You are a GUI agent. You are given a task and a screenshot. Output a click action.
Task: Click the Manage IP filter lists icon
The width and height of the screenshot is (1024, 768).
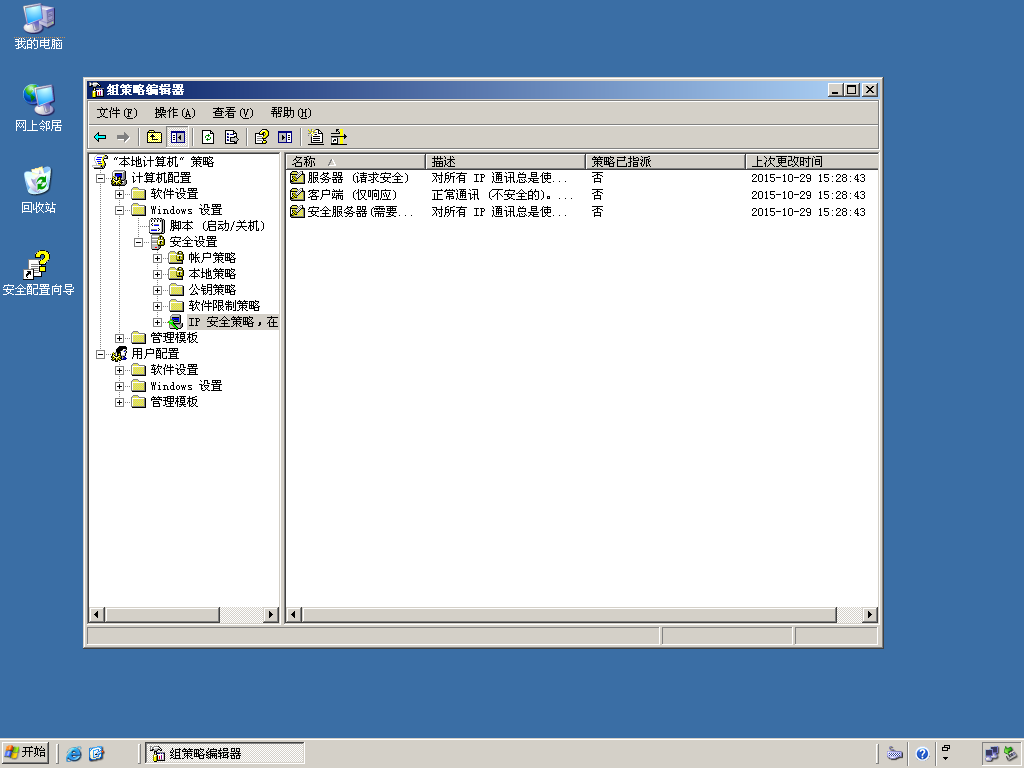(x=339, y=137)
